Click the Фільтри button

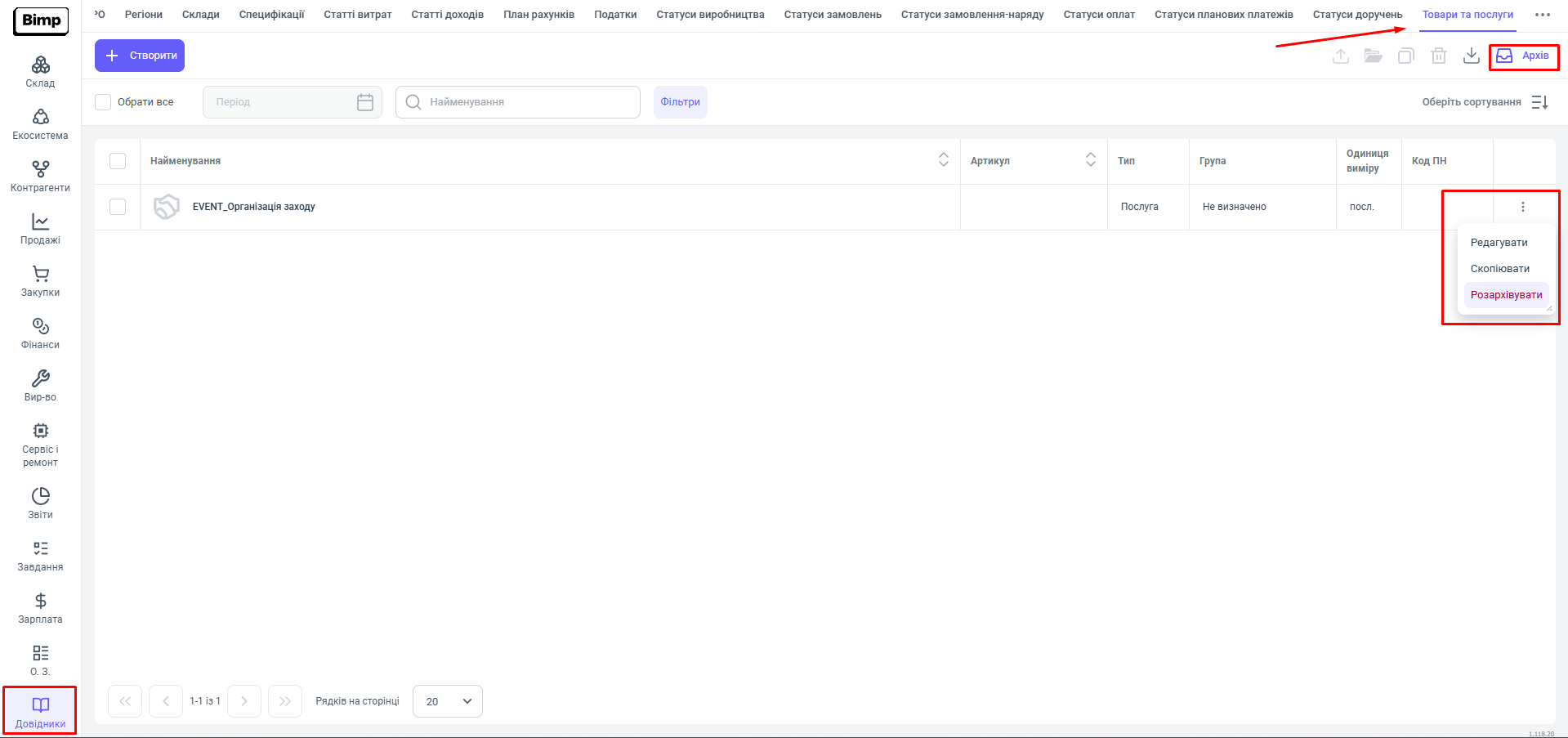[x=680, y=102]
